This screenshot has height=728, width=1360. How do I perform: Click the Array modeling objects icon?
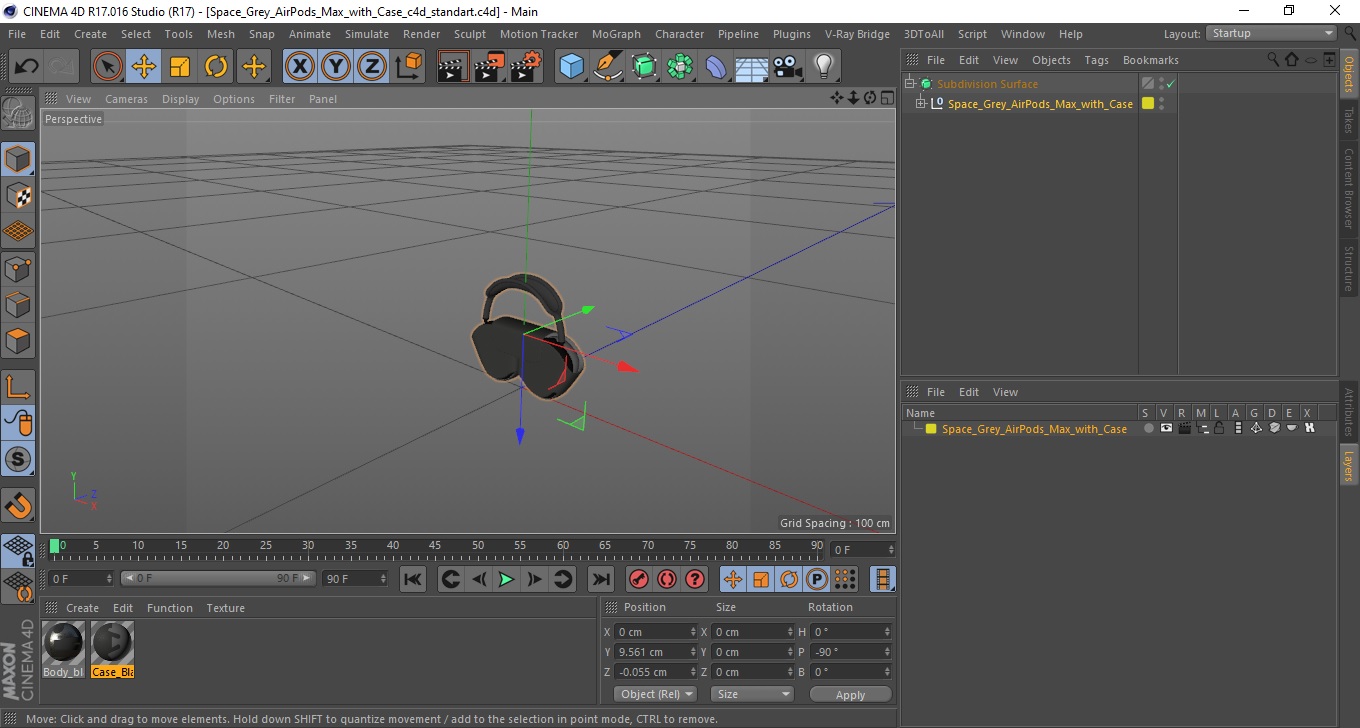(x=680, y=67)
